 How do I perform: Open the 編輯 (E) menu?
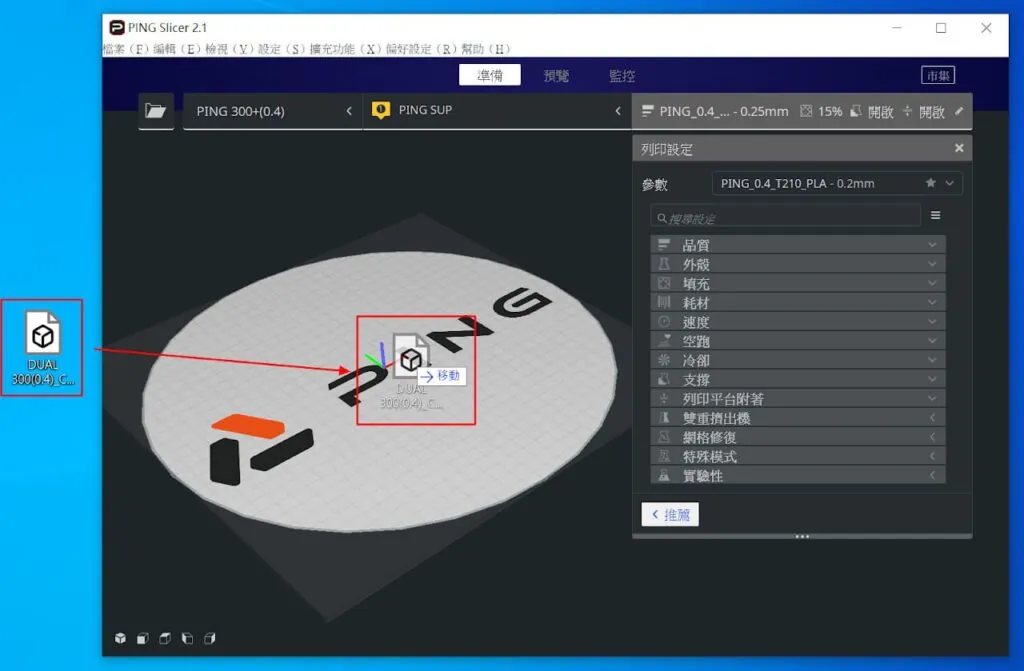[177, 49]
